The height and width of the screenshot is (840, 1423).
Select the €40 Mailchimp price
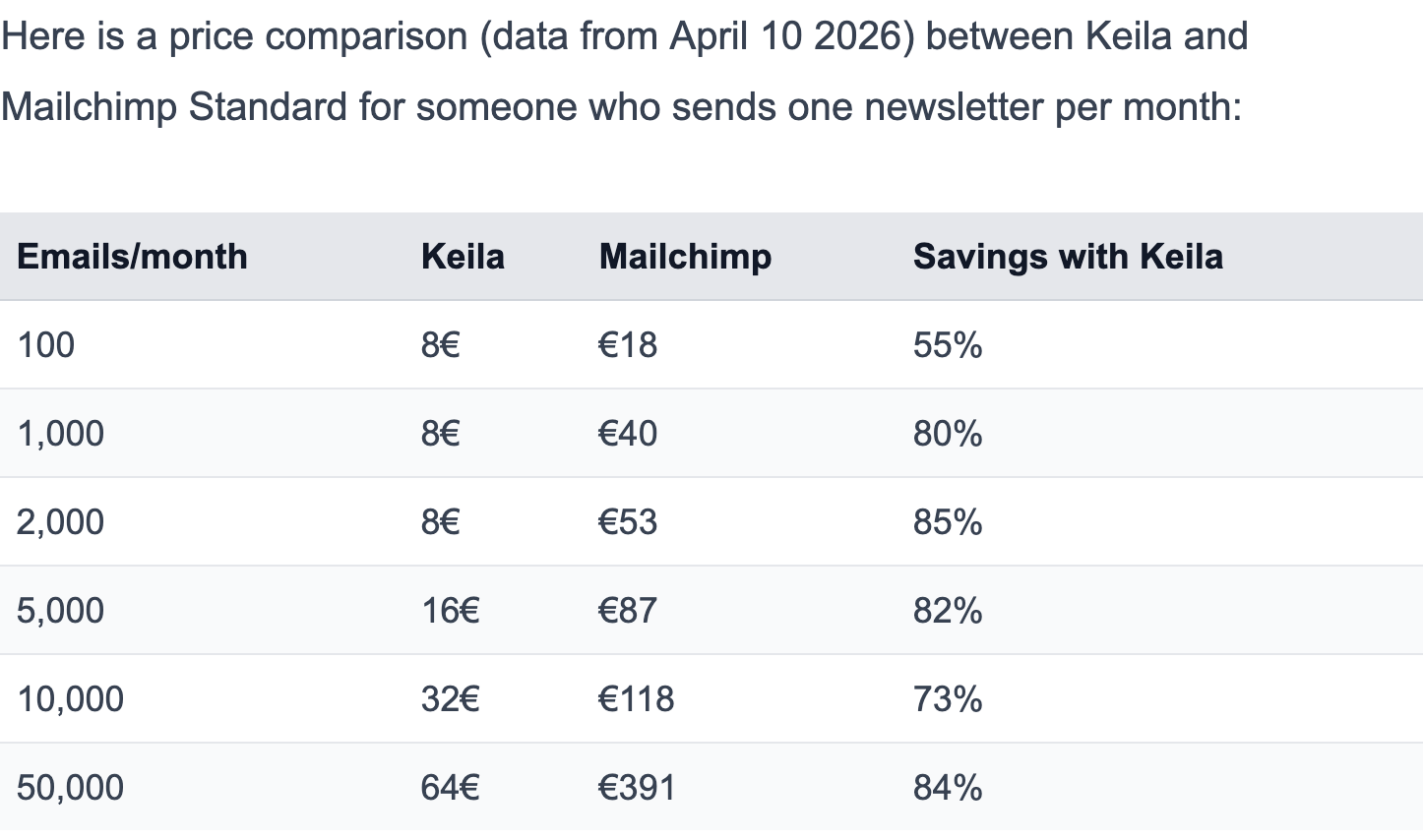point(628,434)
